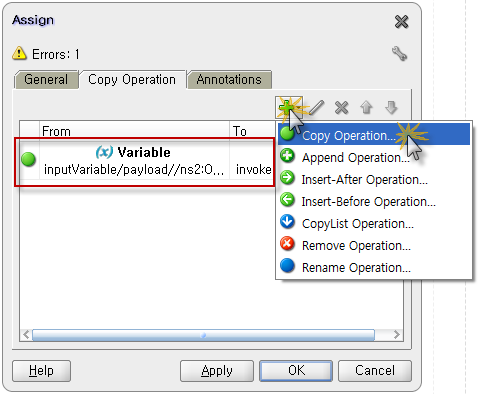
Task: Choose Append Operation... from menu
Action: 374,157
